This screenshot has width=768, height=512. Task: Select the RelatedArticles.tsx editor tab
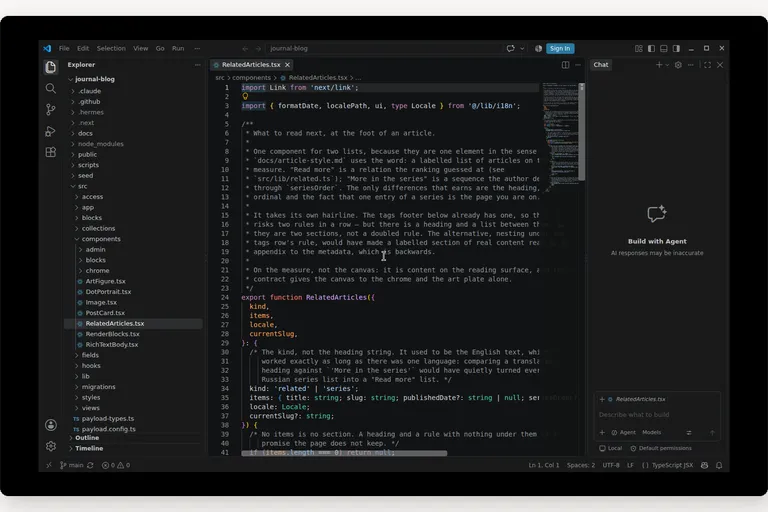[251, 65]
